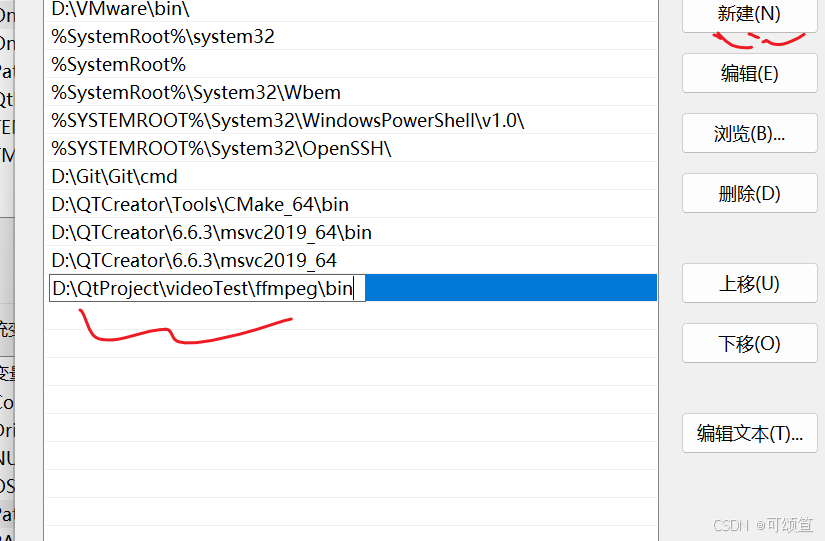
Task: Open the 浏览(B)... folder browser
Action: click(x=750, y=133)
